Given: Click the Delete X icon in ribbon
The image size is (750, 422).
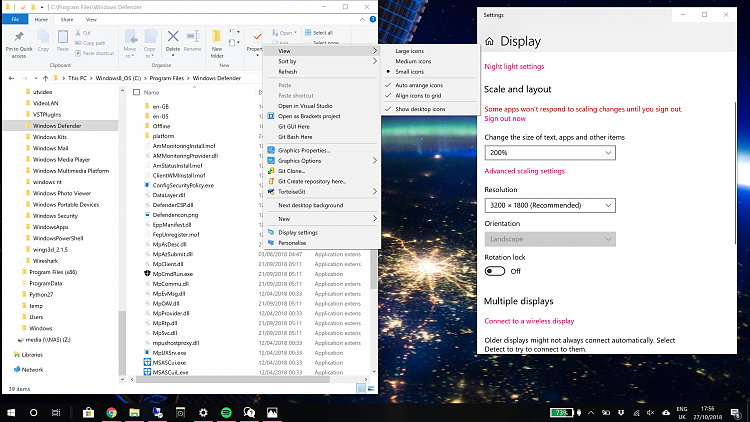Looking at the screenshot, I should coord(173,36).
